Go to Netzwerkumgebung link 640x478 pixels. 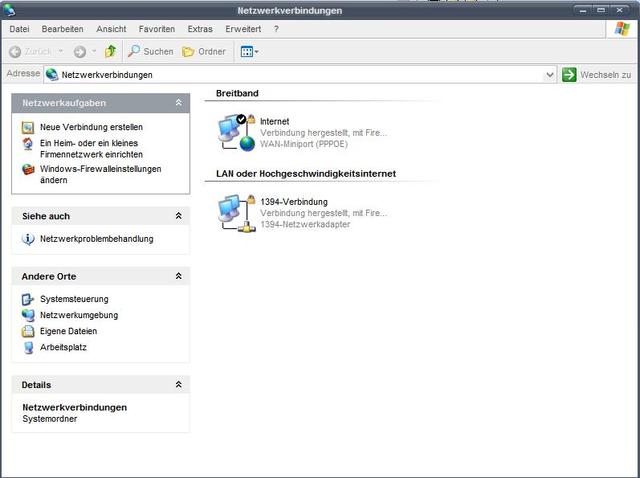point(79,315)
